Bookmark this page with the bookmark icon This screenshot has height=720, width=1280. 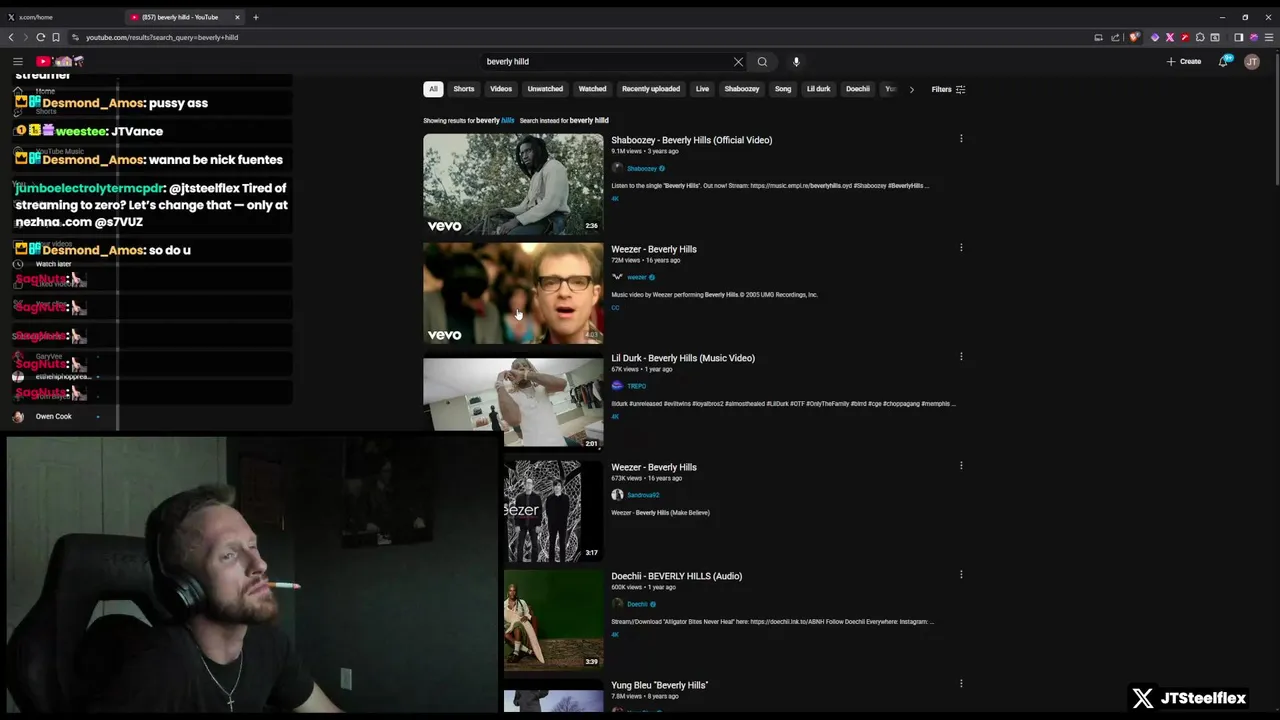tap(56, 37)
